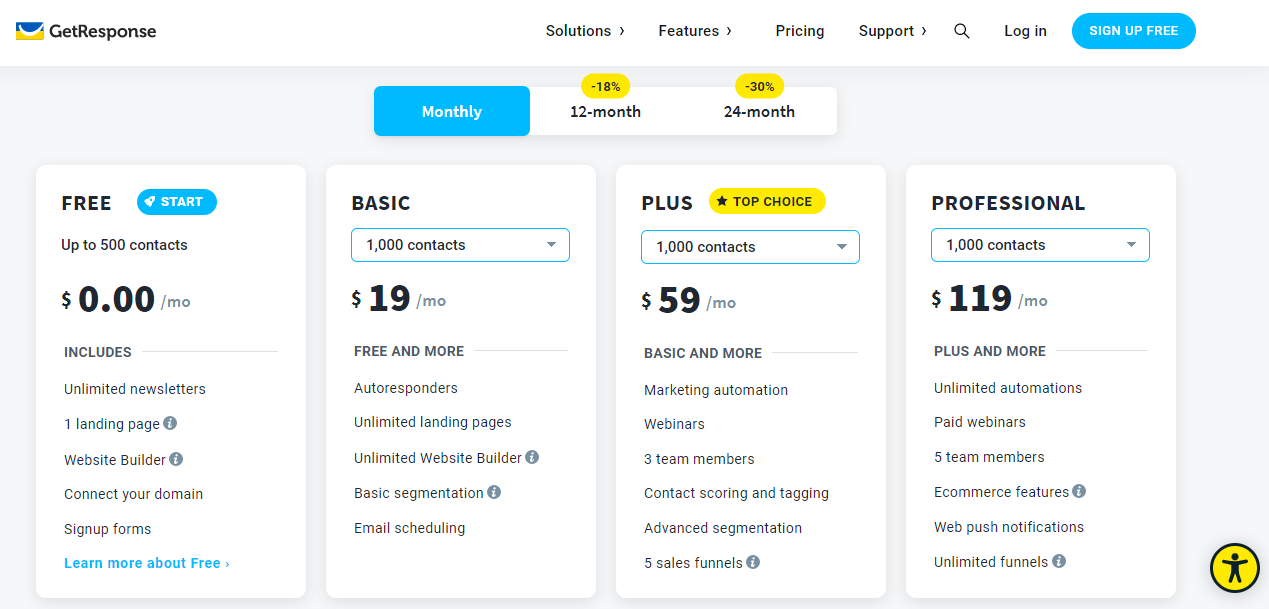Switch to 12-month billing
The image size is (1269, 609).
(x=605, y=111)
